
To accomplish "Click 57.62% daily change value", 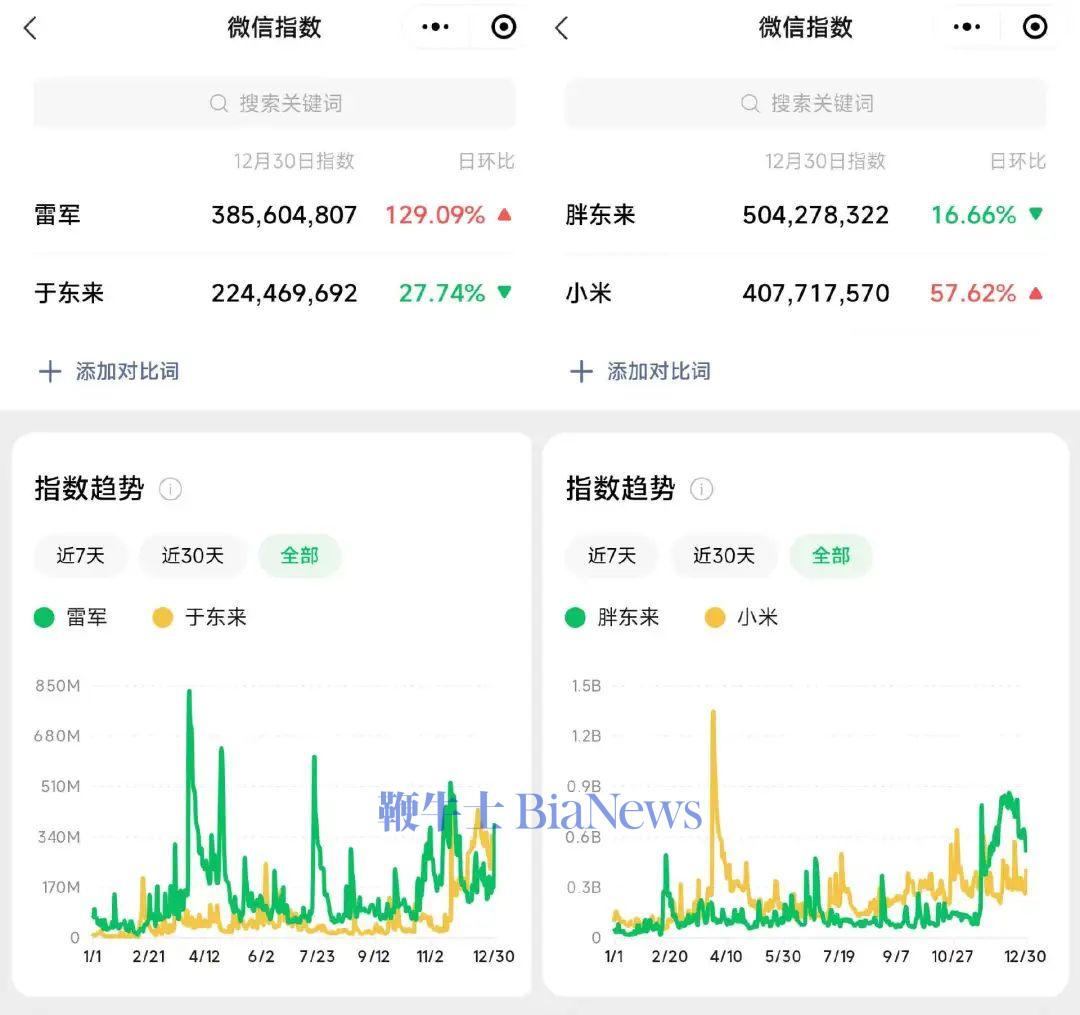I will tap(973, 293).
